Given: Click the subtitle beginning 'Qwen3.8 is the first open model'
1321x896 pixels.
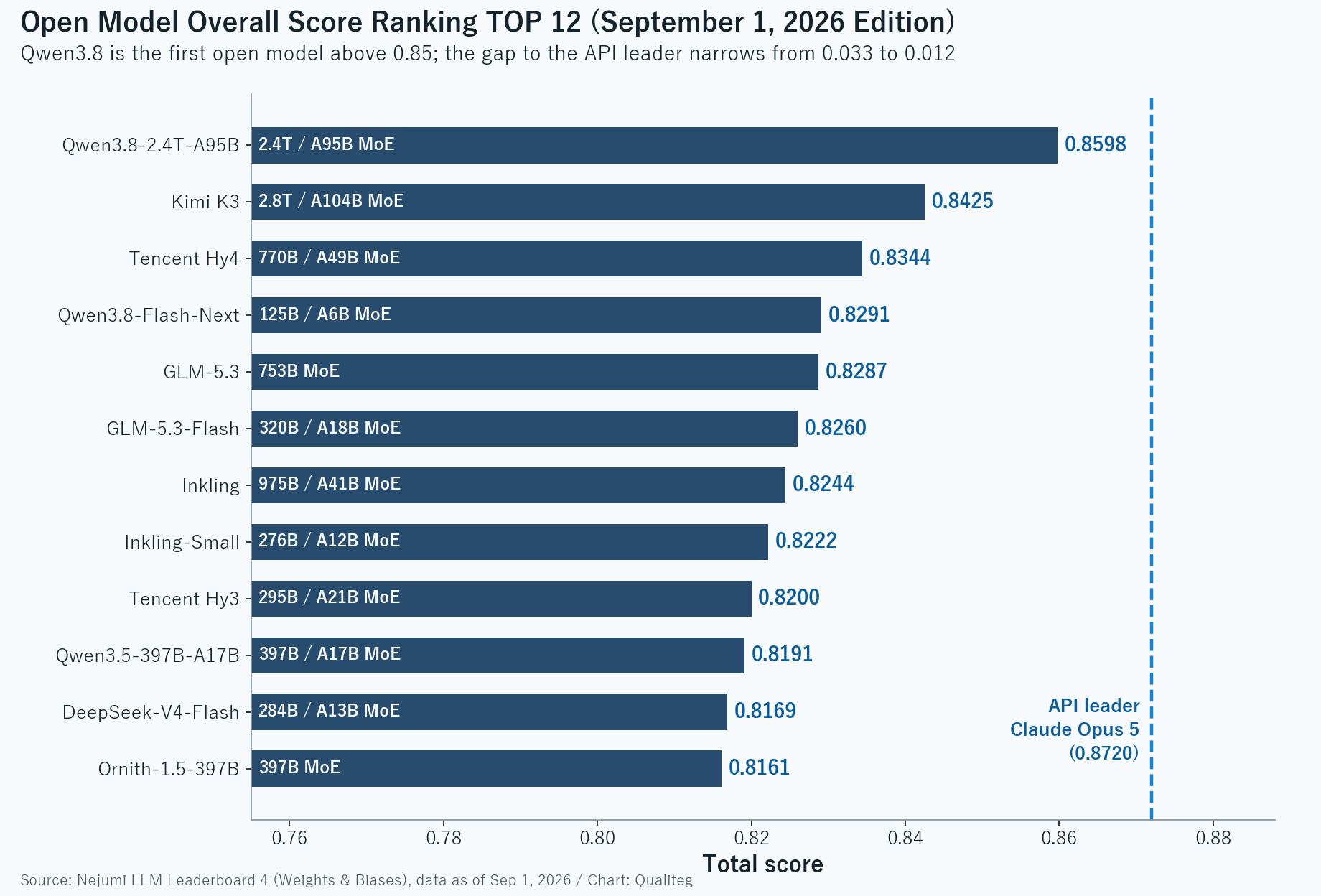Looking at the screenshot, I should click(x=487, y=54).
